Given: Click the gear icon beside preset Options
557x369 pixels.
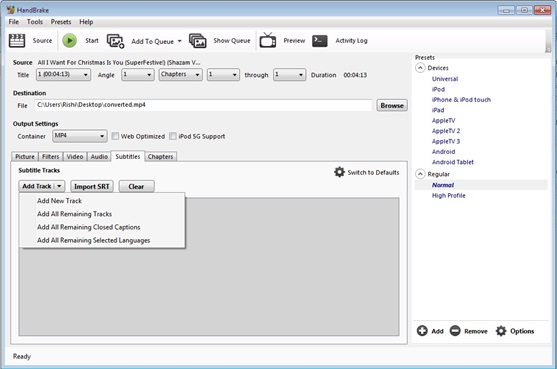Looking at the screenshot, I should (x=501, y=331).
